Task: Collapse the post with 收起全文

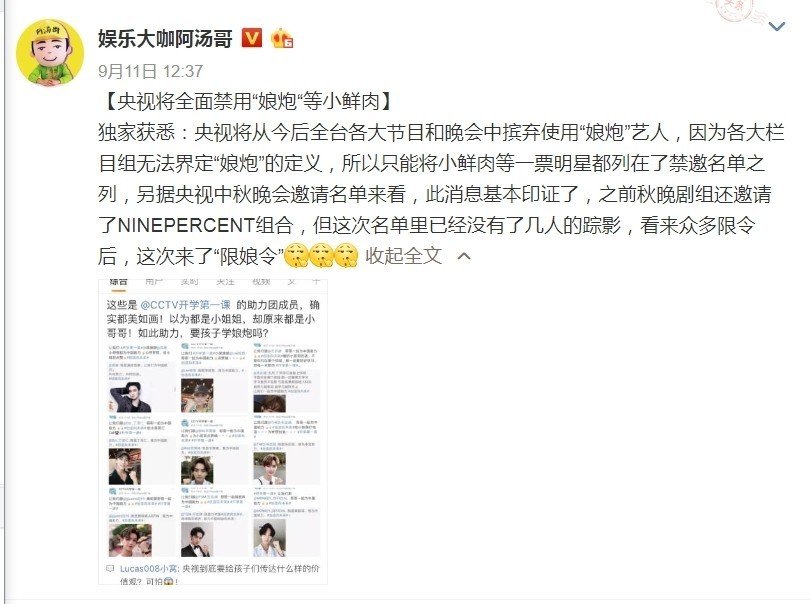Action: click(x=403, y=256)
